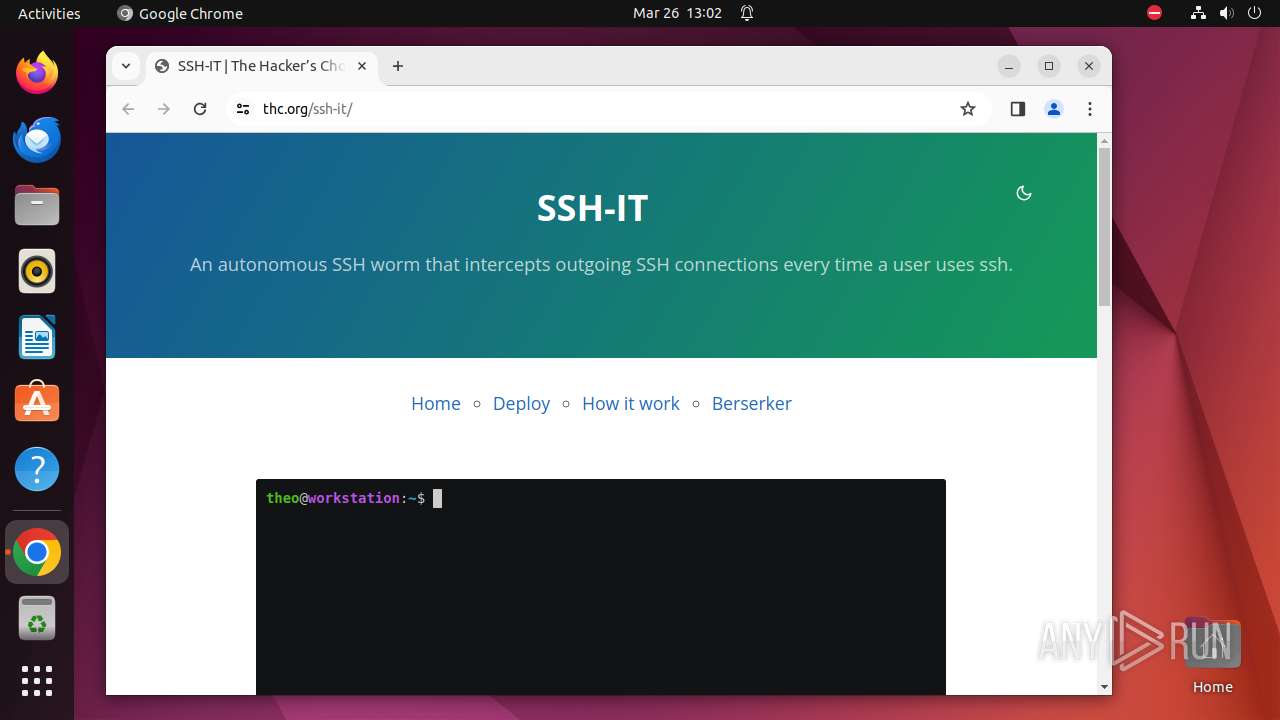Click the autonomous SSH worm description text
1280x720 pixels.
point(601,265)
